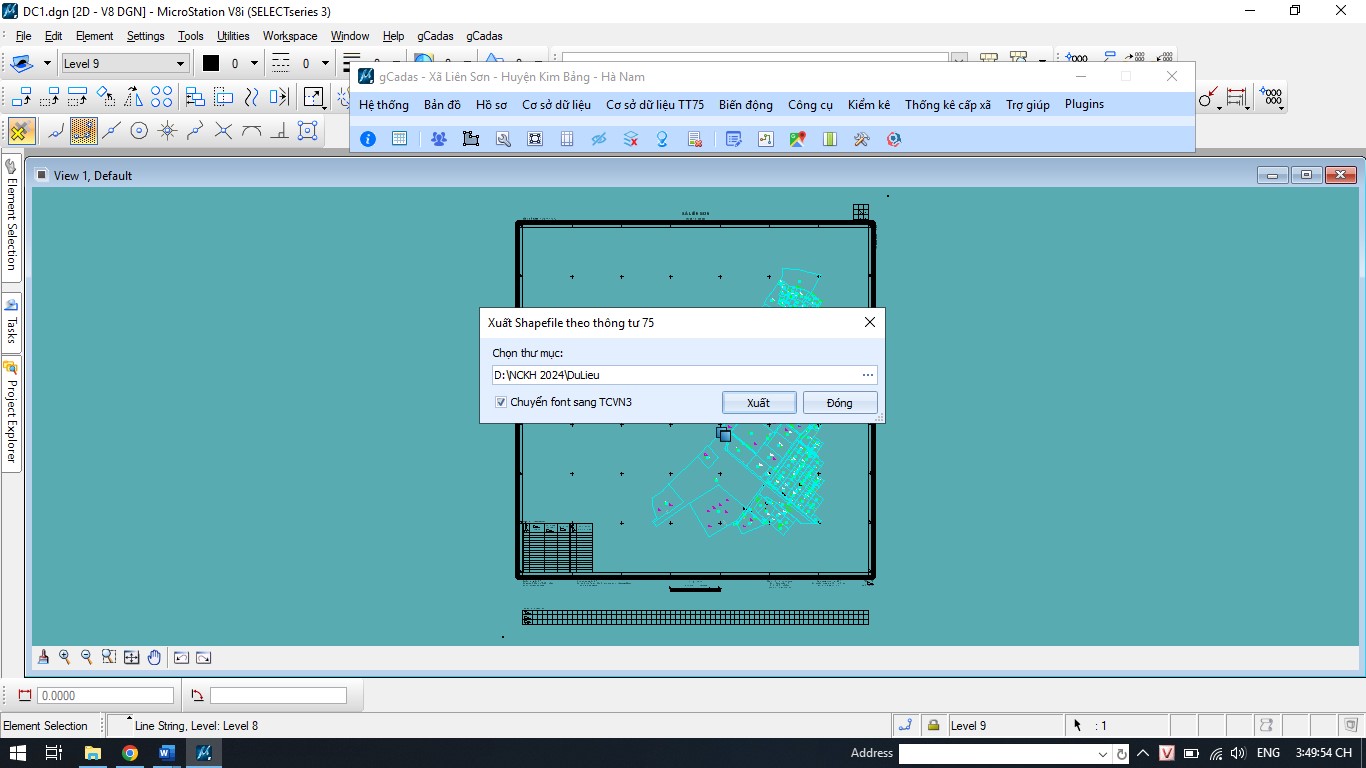This screenshot has width=1366, height=768.
Task: Open the 'Biến động' menu in gCadas
Action: point(745,104)
